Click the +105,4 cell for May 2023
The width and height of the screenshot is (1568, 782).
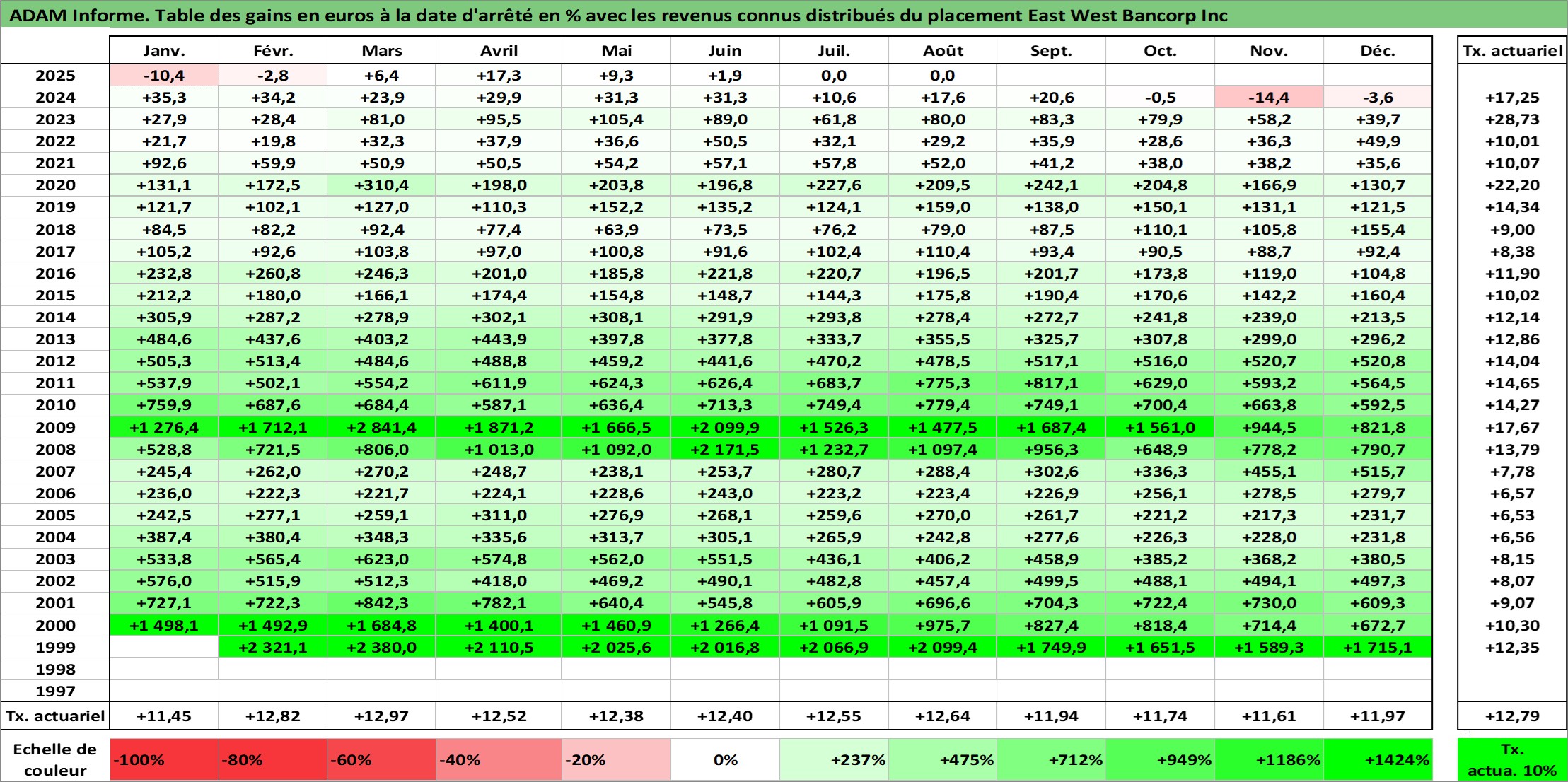(616, 119)
